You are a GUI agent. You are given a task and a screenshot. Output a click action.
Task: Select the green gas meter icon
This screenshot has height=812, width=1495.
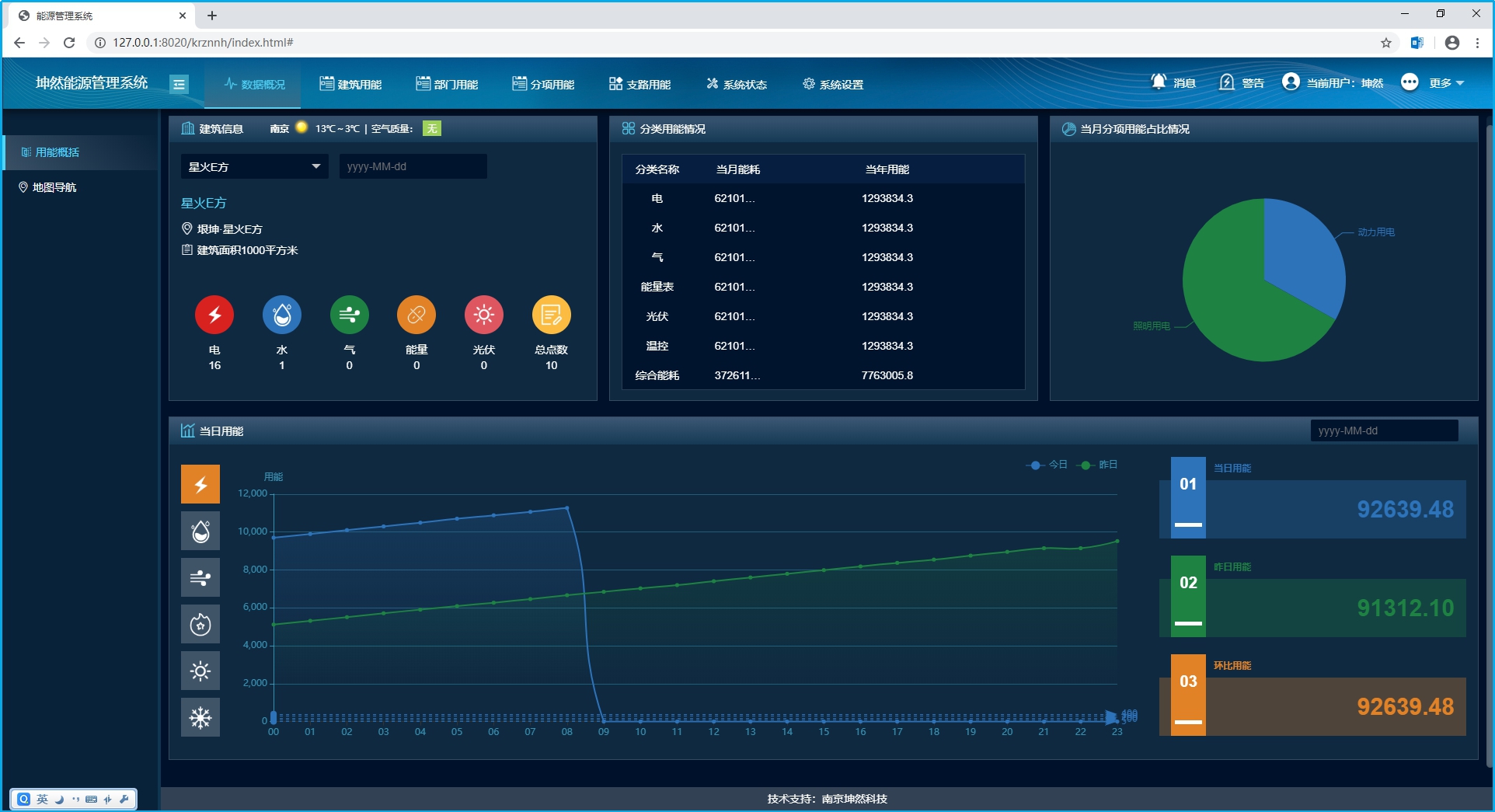[x=349, y=315]
